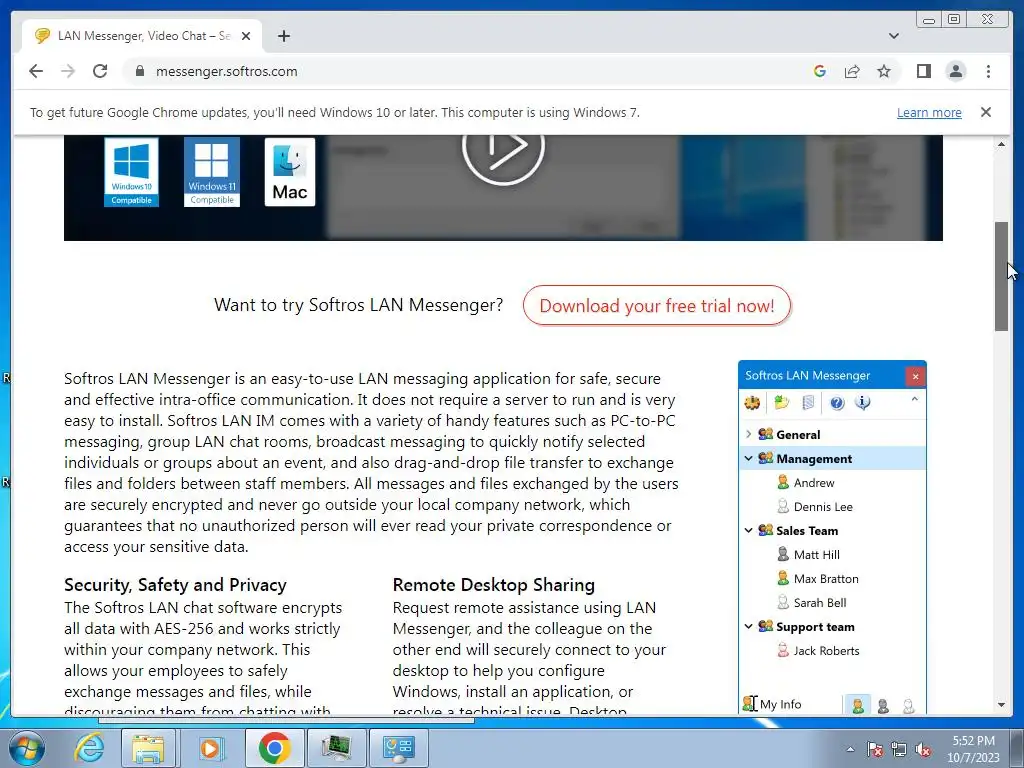Click the vertical scrollbar thumb

[x=1001, y=276]
